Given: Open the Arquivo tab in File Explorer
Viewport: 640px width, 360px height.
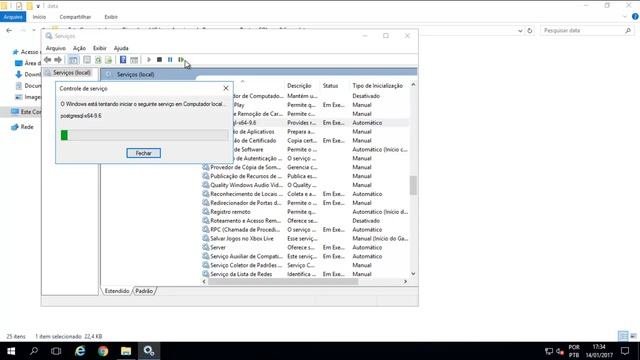Looking at the screenshot, I should pos(13,17).
